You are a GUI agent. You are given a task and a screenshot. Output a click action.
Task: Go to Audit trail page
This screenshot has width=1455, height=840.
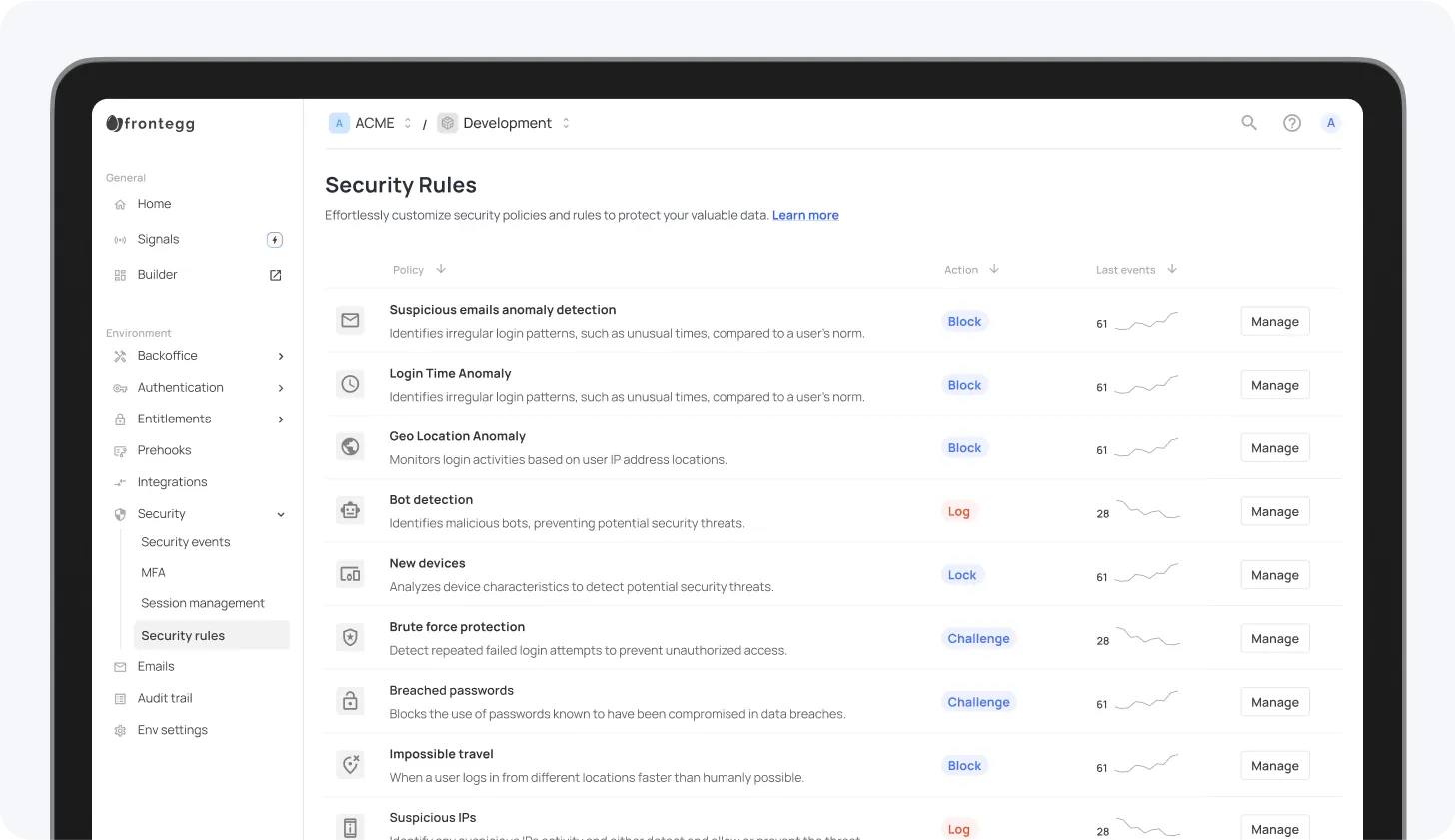point(165,698)
